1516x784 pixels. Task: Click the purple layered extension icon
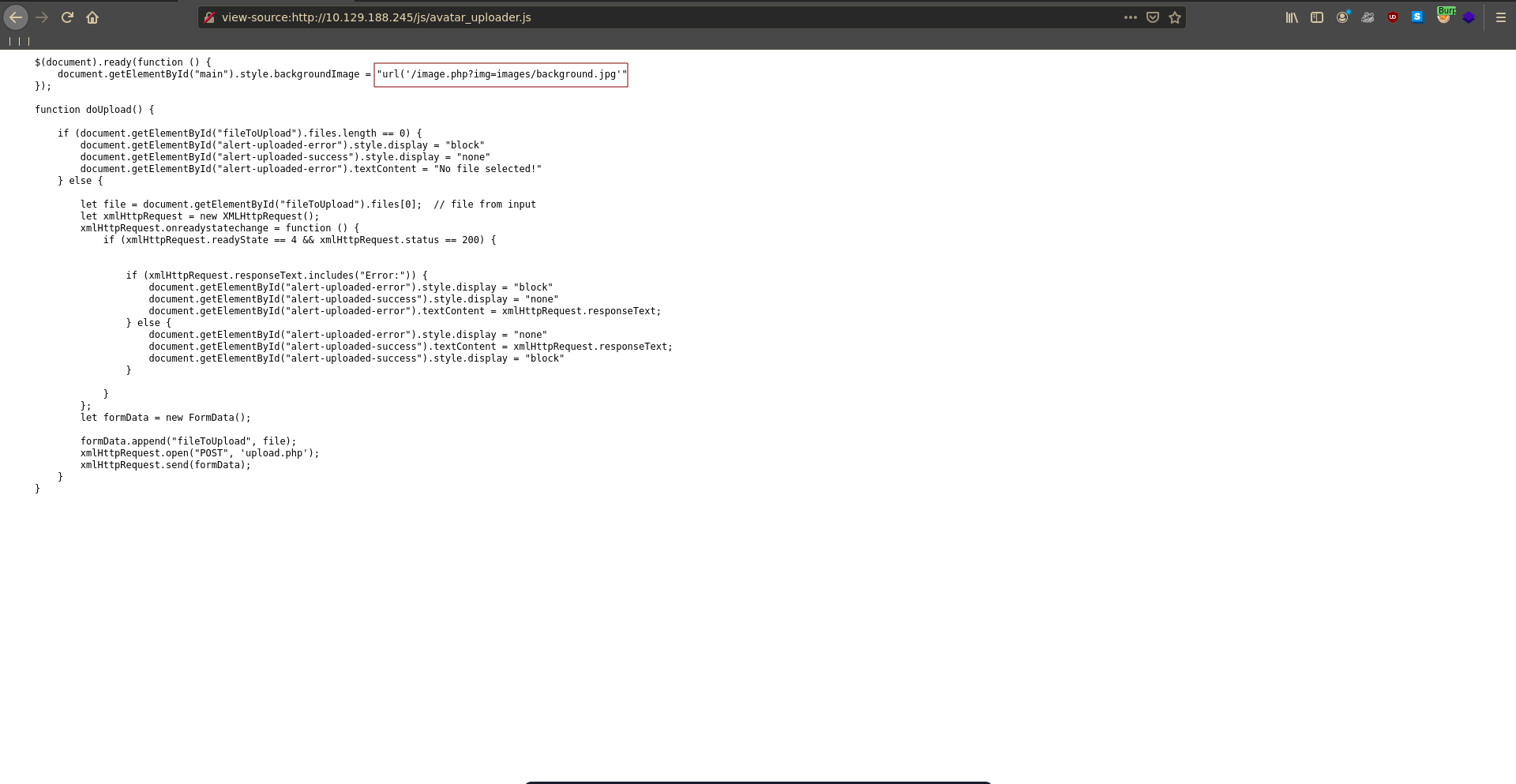tap(1469, 17)
